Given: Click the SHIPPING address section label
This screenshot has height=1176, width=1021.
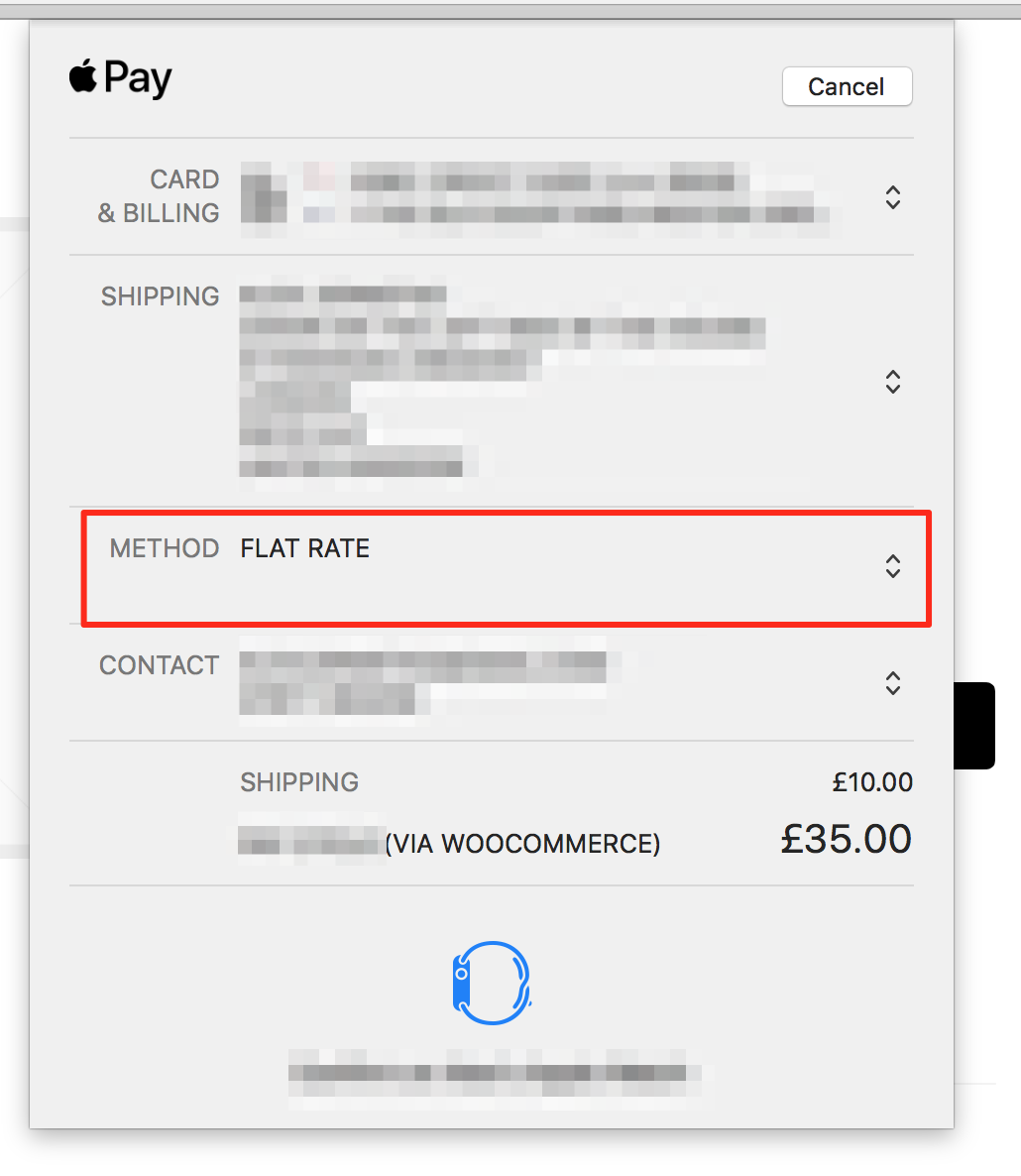Looking at the screenshot, I should (x=160, y=295).
